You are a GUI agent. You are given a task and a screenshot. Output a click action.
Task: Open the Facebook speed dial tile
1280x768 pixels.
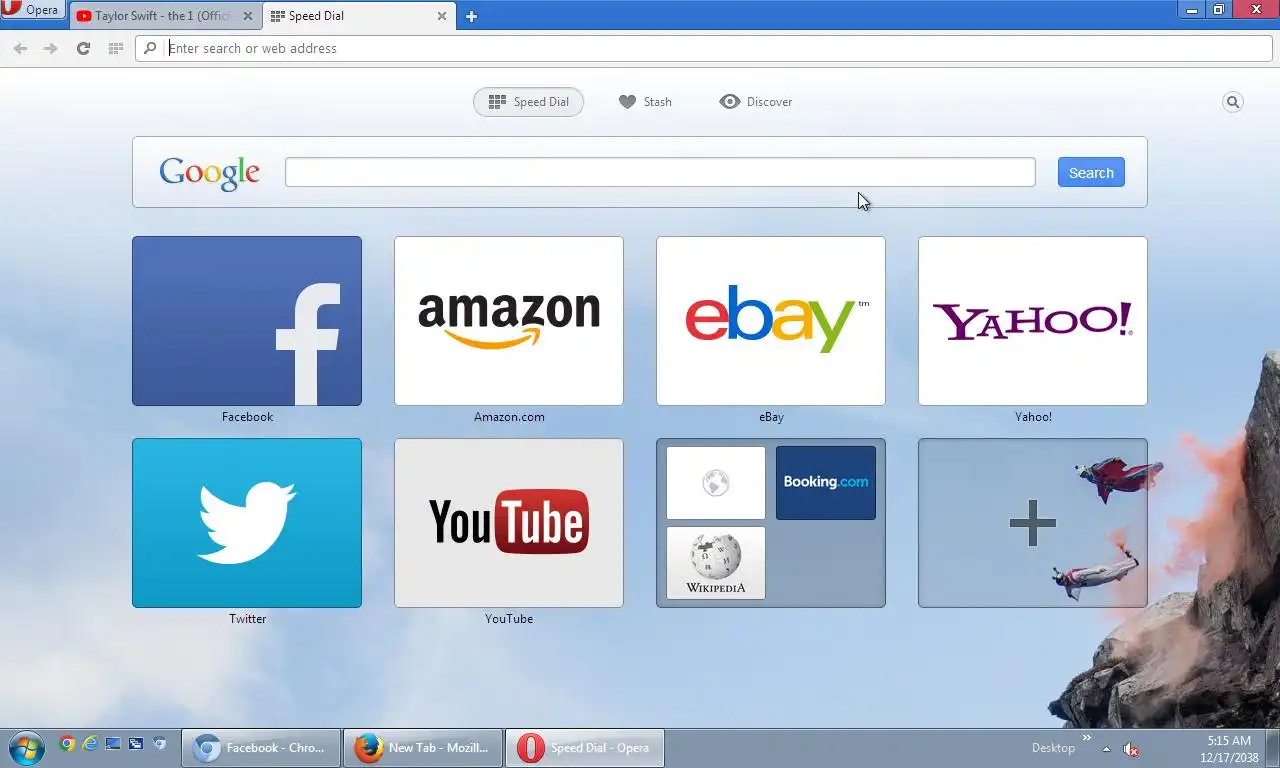pos(247,321)
